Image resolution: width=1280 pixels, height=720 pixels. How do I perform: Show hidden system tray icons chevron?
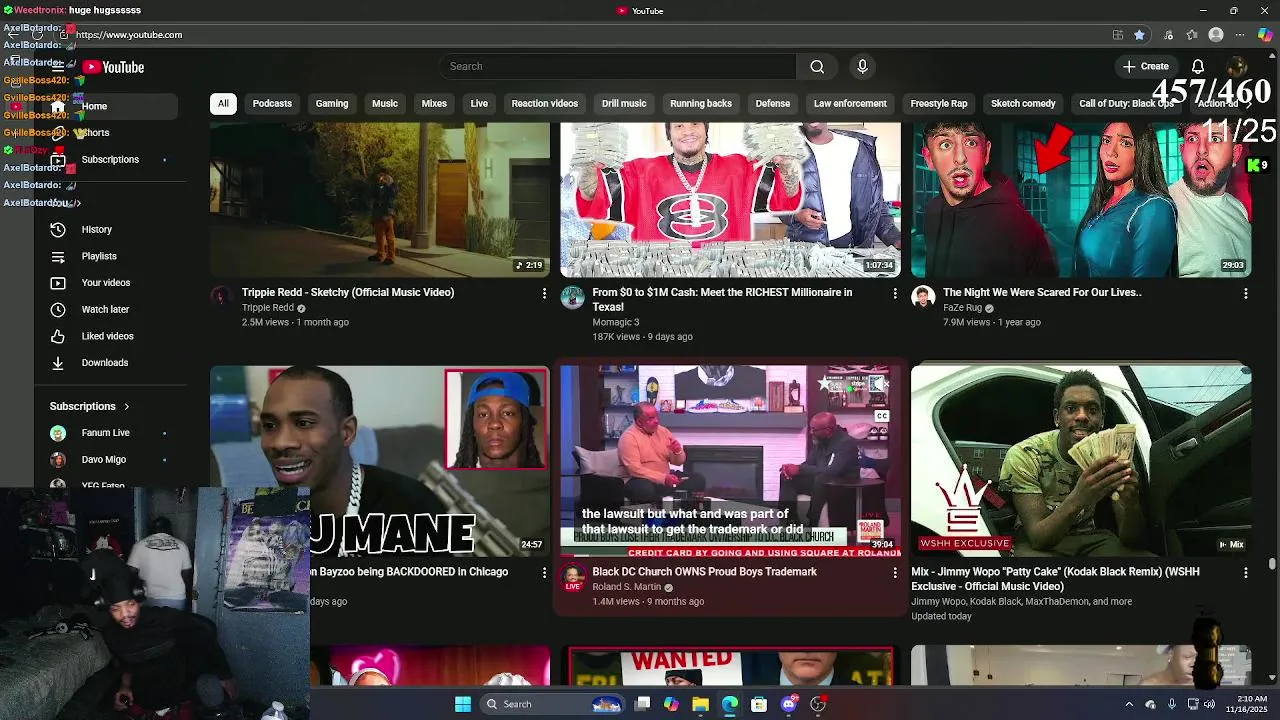[x=1129, y=704]
